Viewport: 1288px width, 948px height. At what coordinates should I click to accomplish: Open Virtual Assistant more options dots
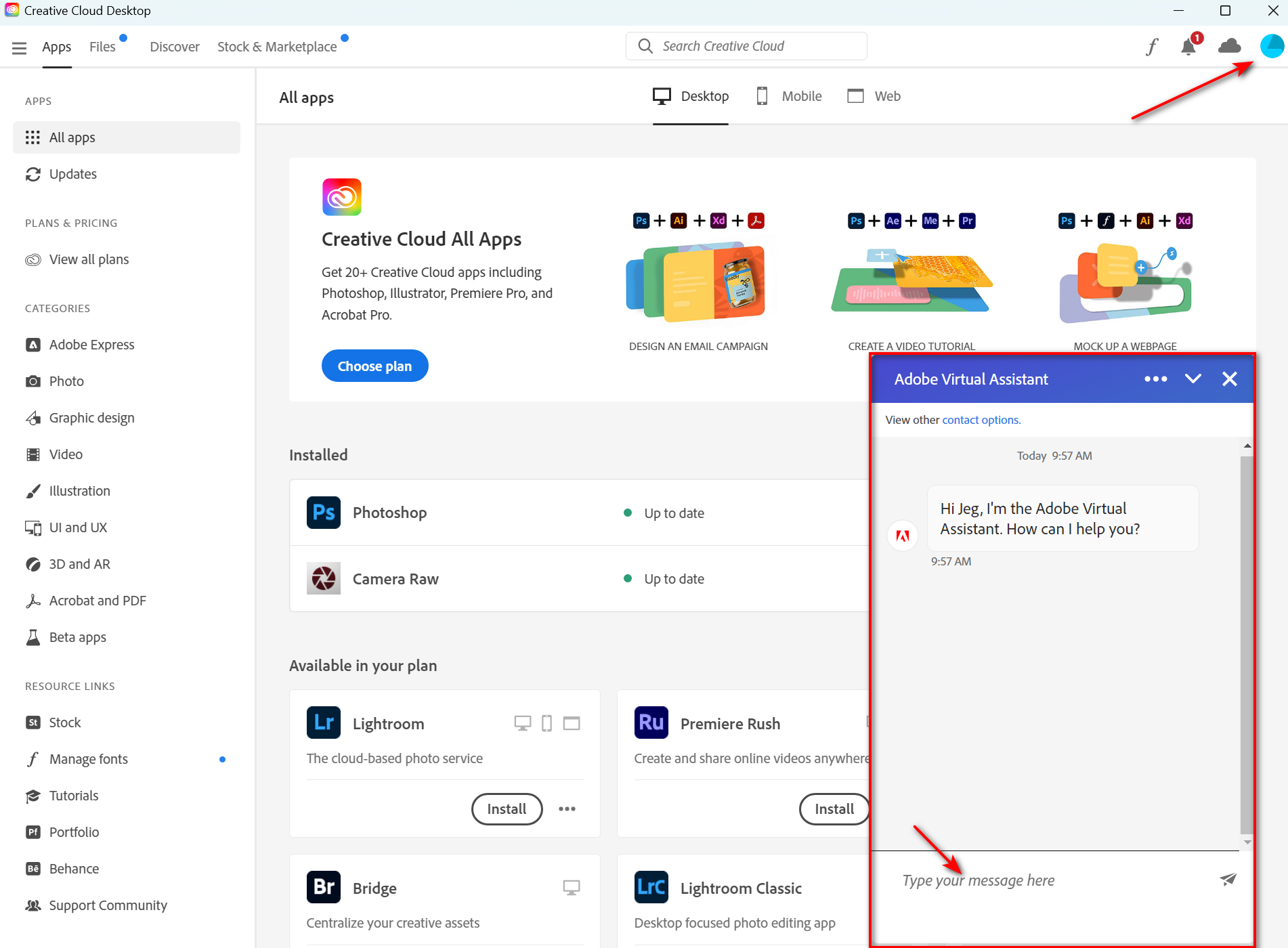point(1156,379)
